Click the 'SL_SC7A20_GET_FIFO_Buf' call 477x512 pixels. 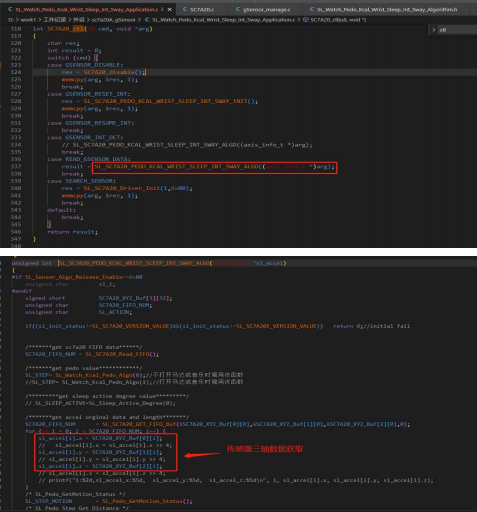click(256, 424)
